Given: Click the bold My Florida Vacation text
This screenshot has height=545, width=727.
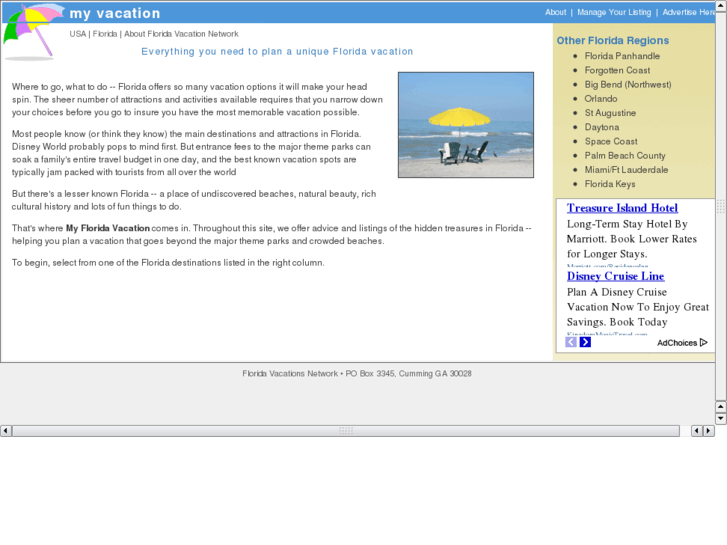Looking at the screenshot, I should pos(108,228).
